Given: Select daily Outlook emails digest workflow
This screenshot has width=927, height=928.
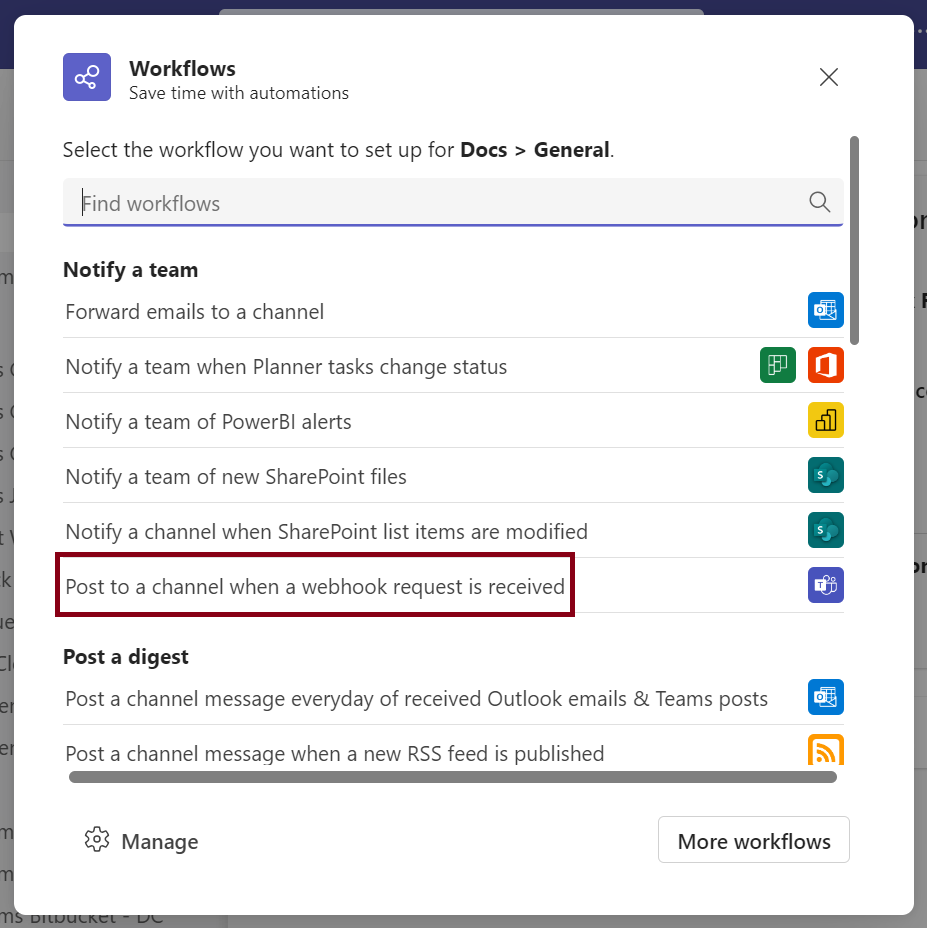Looking at the screenshot, I should click(x=453, y=698).
